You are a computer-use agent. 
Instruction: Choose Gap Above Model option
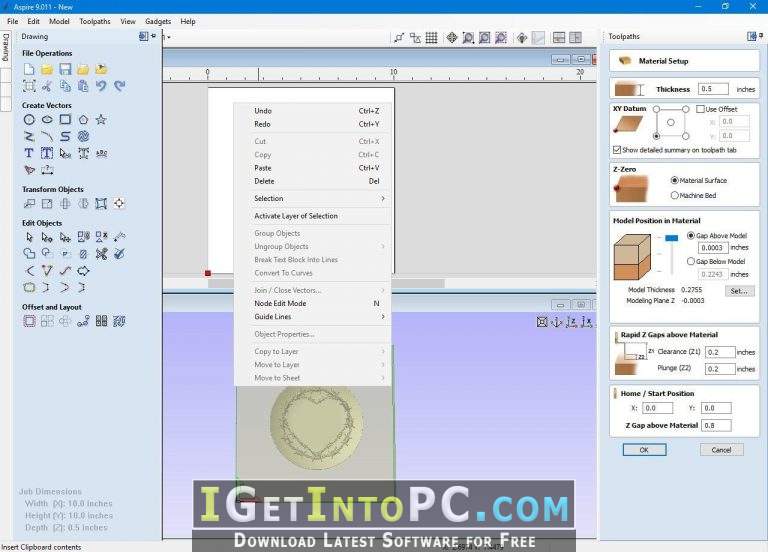pyautogui.click(x=691, y=236)
